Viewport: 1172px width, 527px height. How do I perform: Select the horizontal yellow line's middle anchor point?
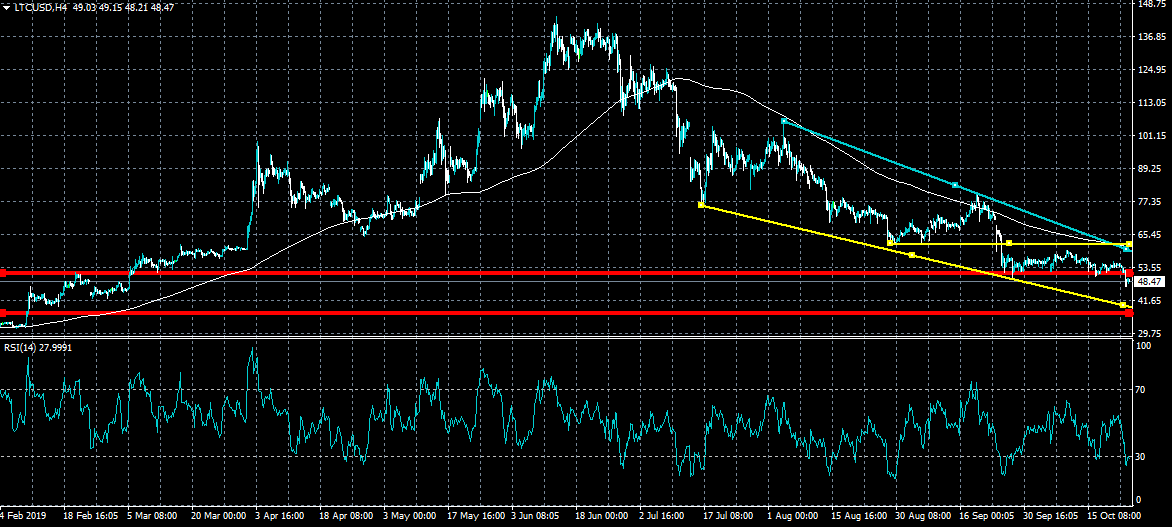[x=1009, y=243]
